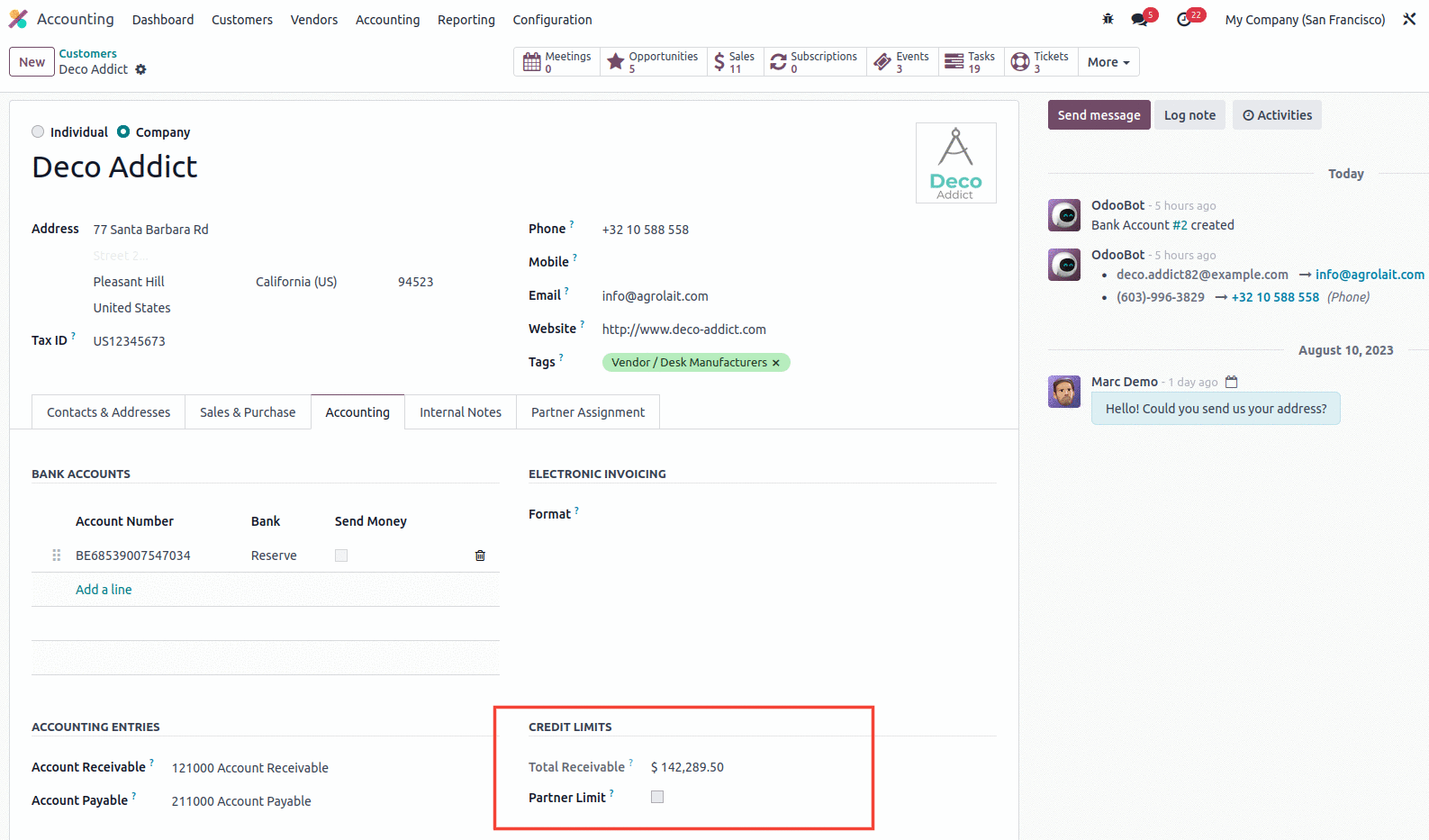Open the Accounting app logo icon

point(18,19)
